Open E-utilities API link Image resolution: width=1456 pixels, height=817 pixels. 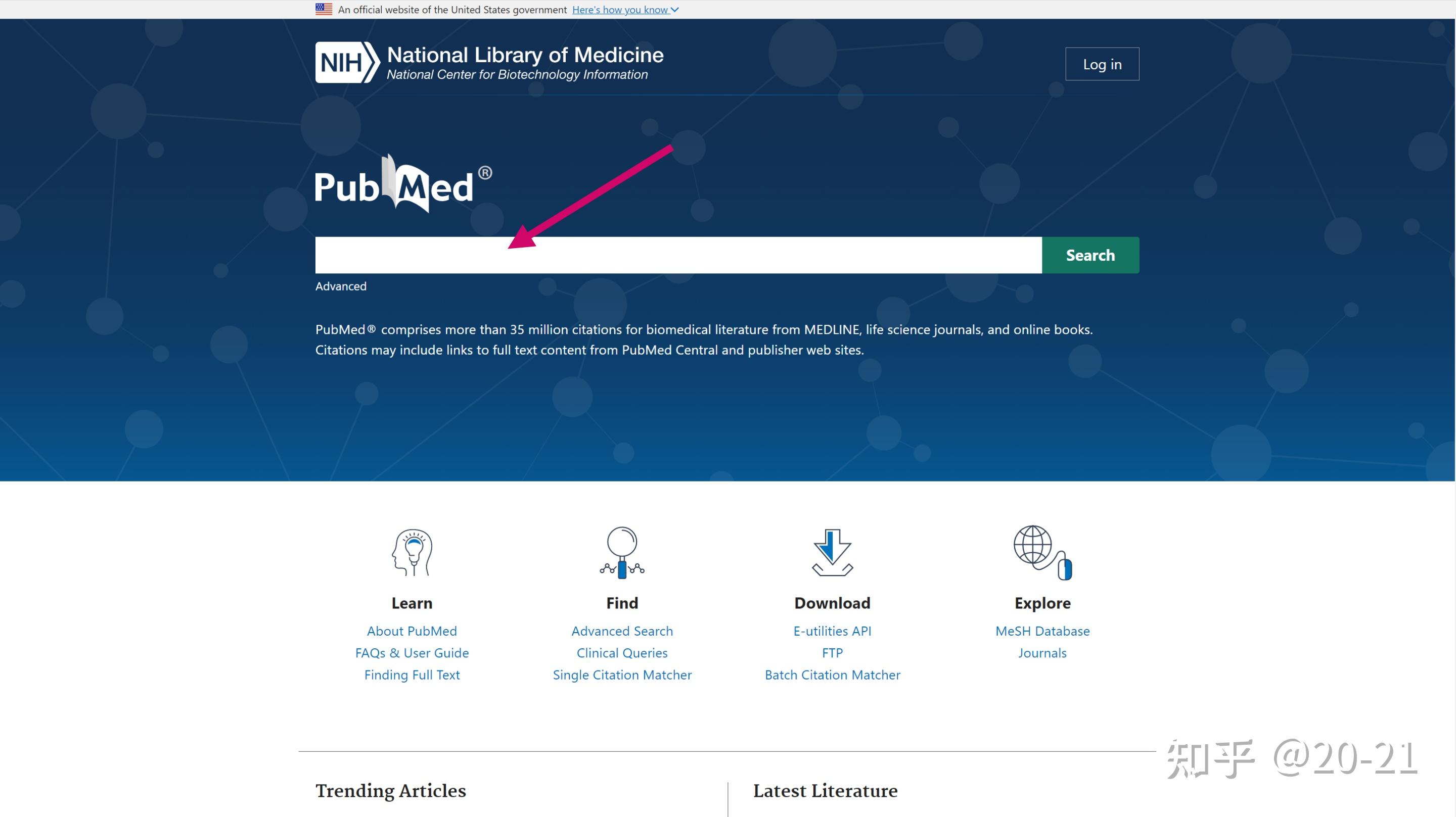pos(832,631)
